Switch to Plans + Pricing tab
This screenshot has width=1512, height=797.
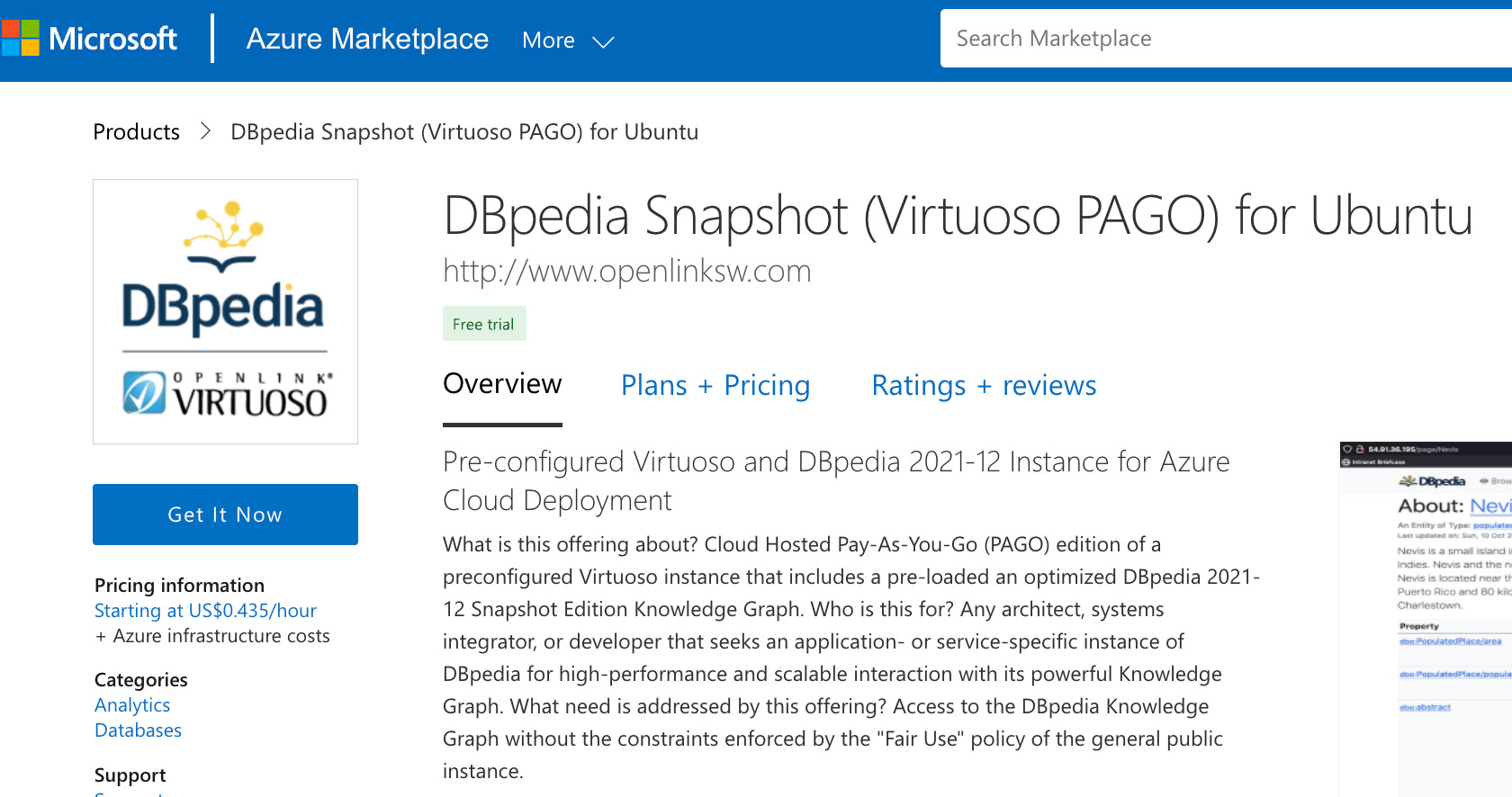coord(715,385)
